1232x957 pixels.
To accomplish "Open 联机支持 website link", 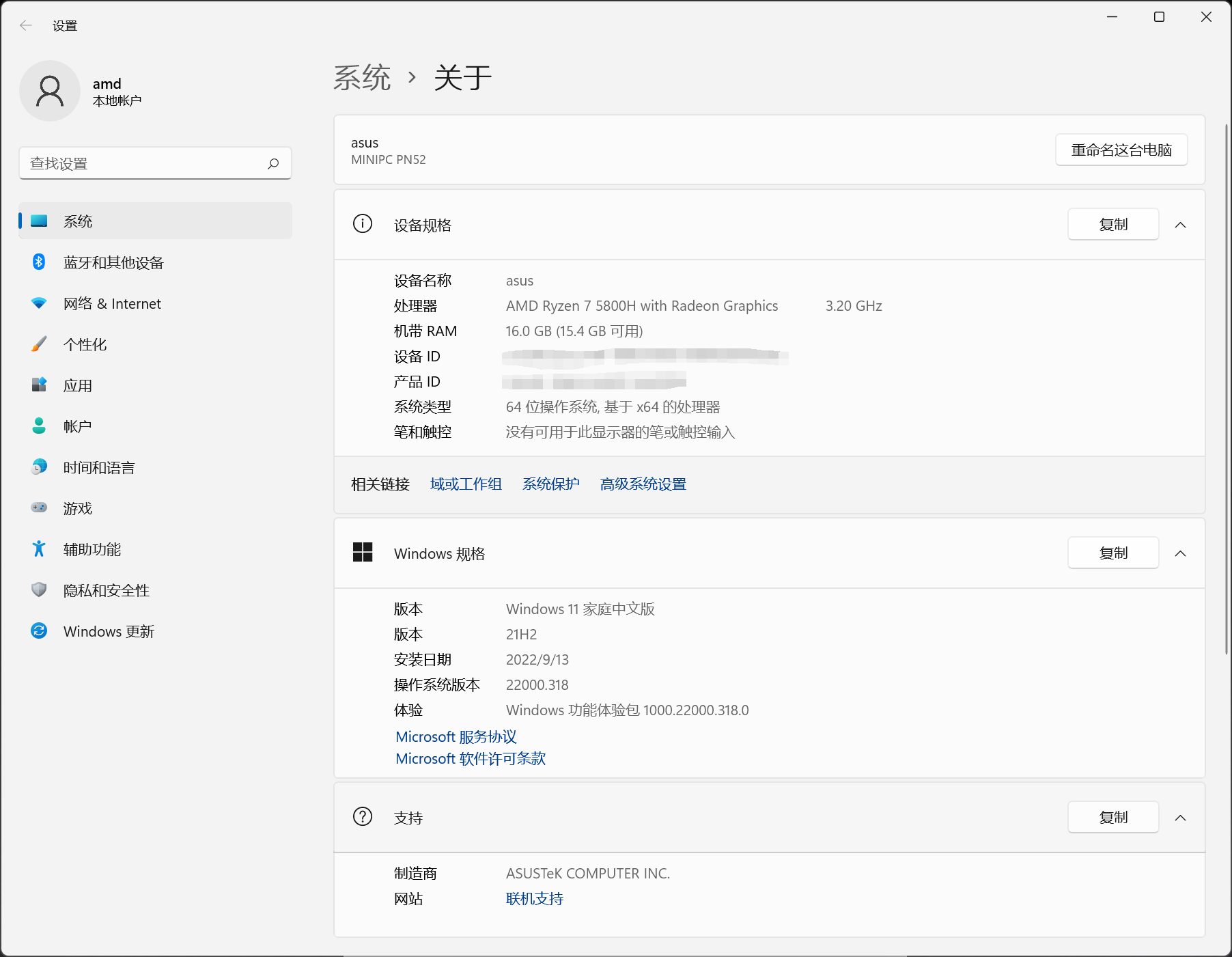I will 534,898.
